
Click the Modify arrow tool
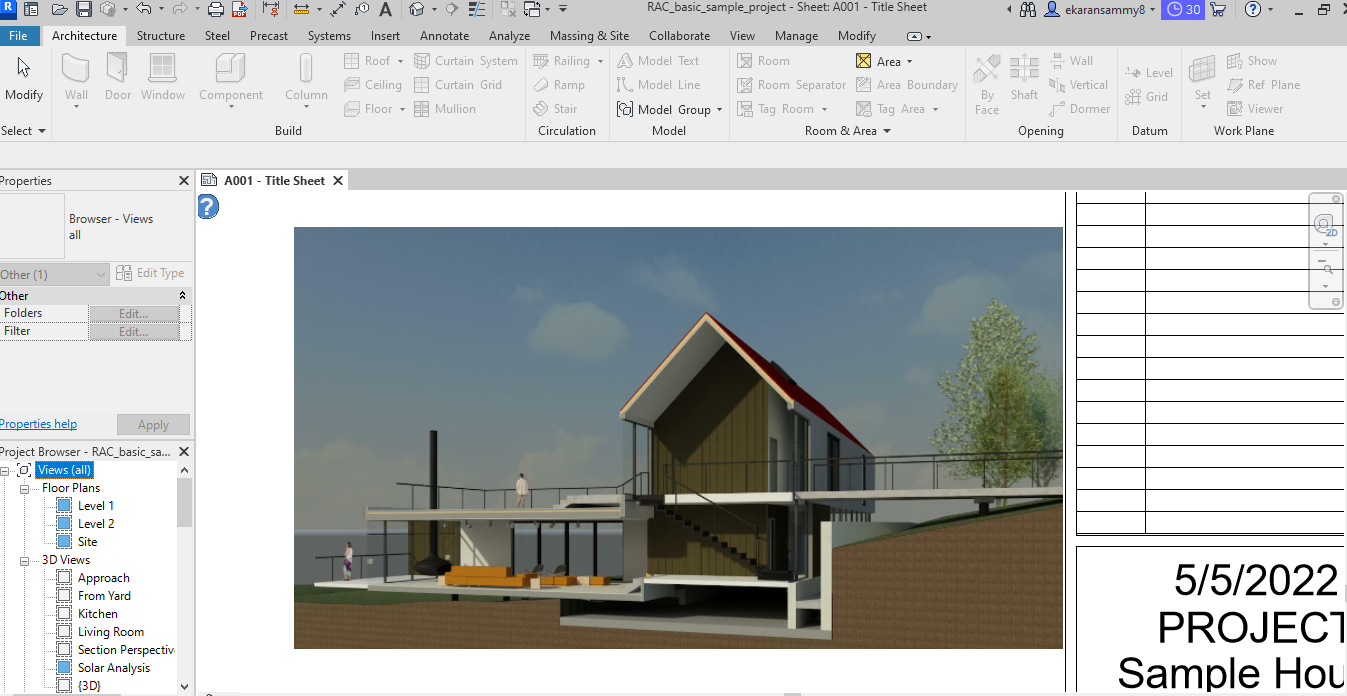24,78
